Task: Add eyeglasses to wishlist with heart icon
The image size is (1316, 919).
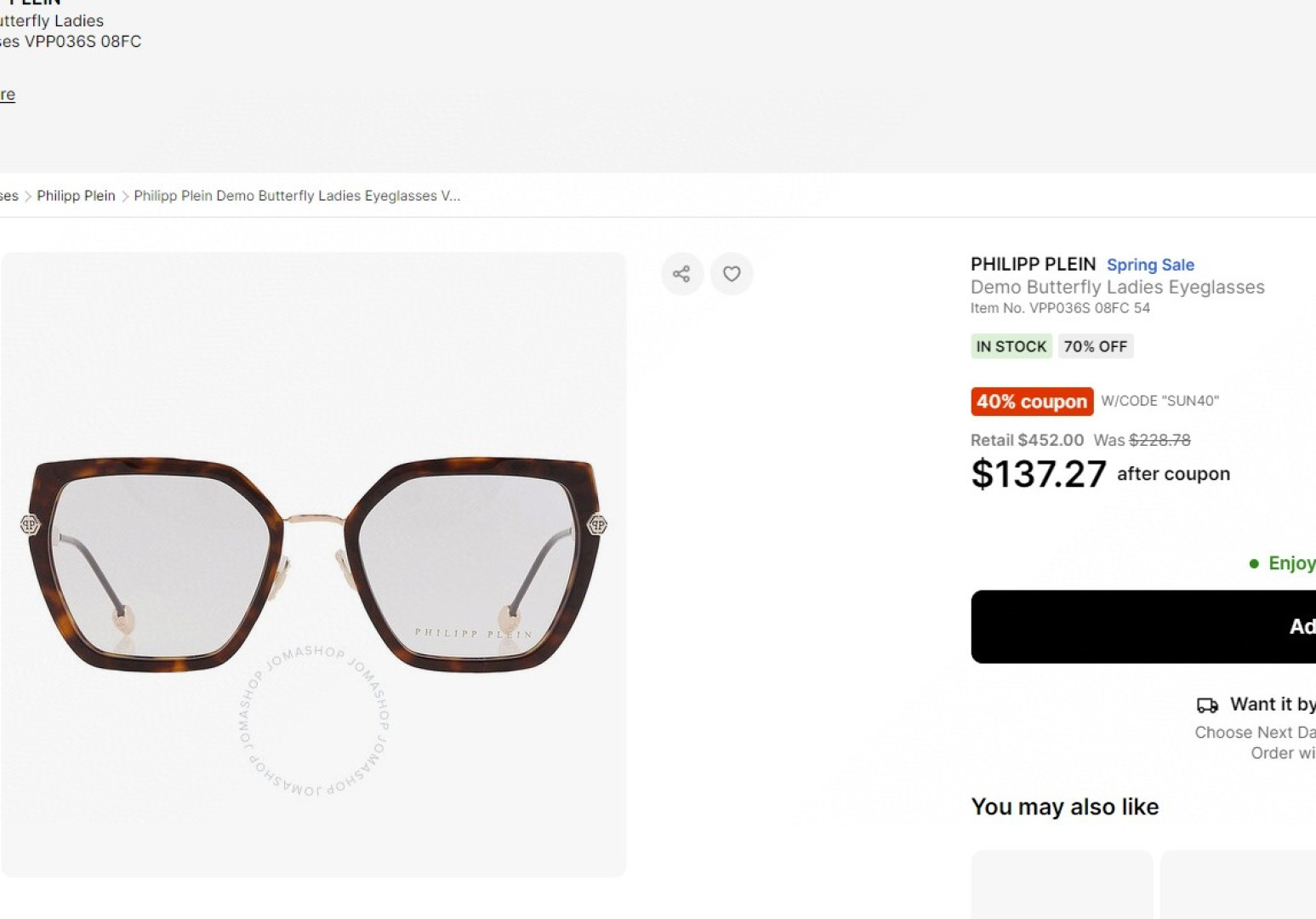Action: point(732,274)
